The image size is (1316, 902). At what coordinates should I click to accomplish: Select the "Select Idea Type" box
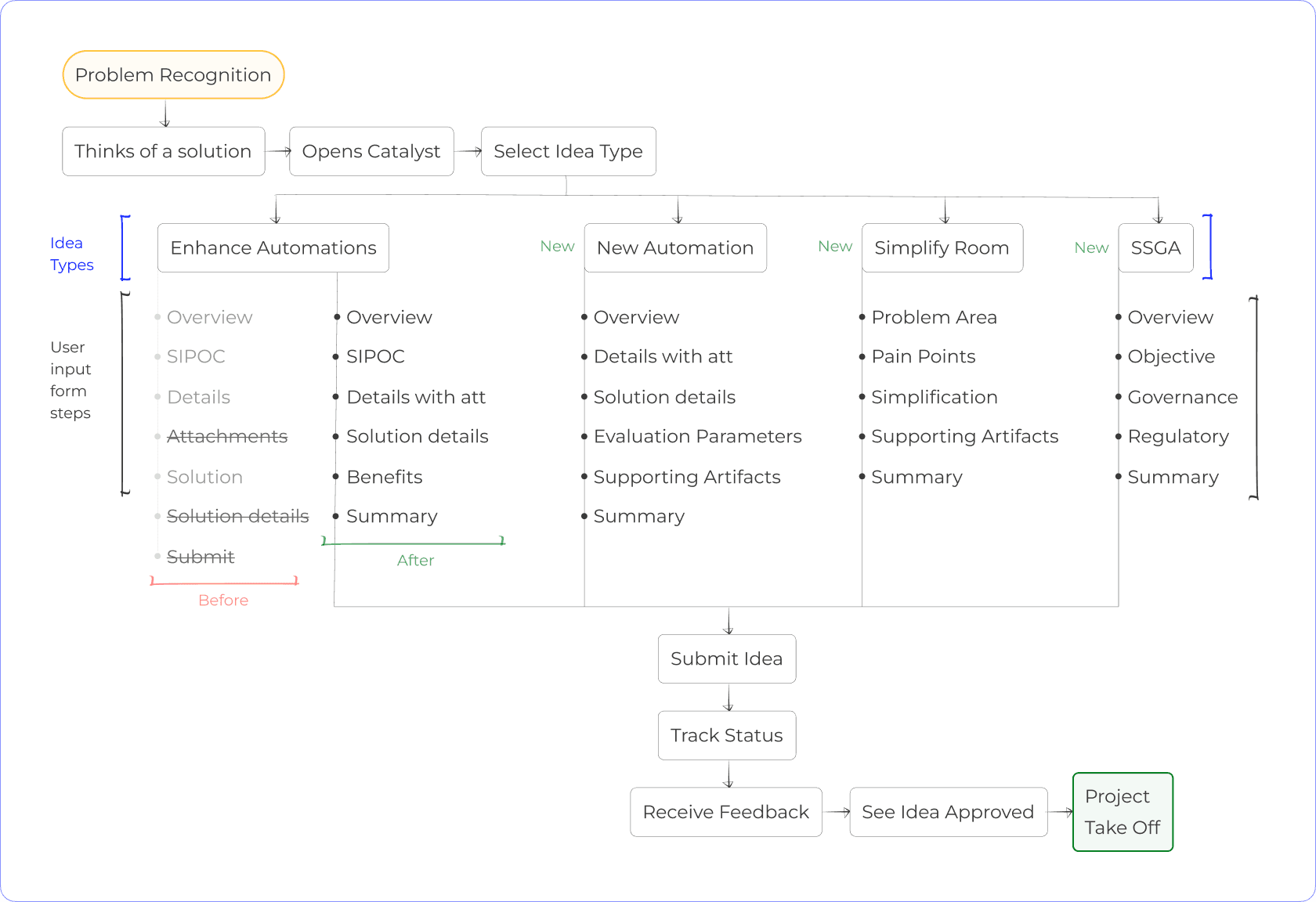(568, 151)
